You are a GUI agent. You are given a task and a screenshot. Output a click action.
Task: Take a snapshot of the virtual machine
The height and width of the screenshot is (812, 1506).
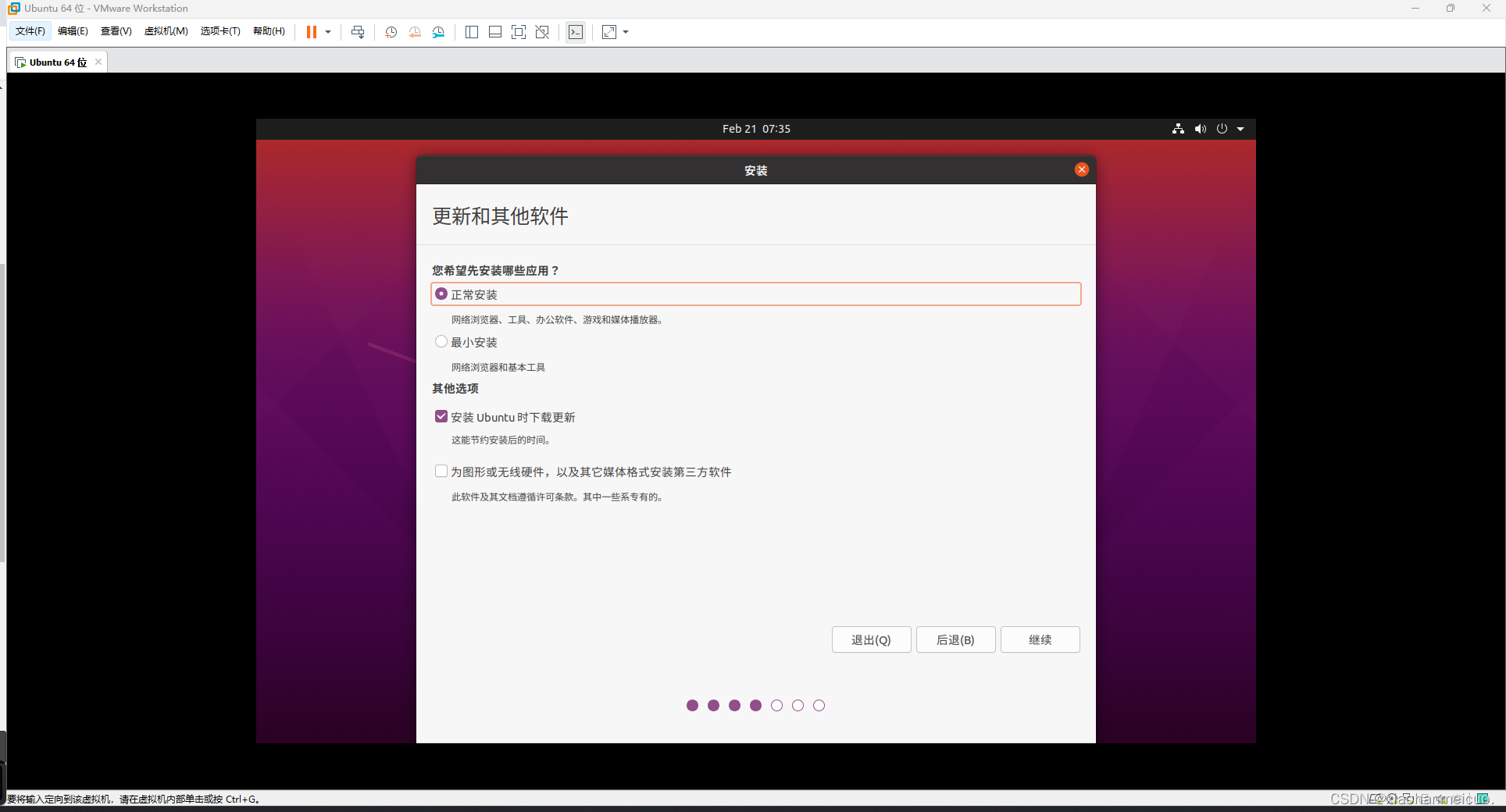391,32
